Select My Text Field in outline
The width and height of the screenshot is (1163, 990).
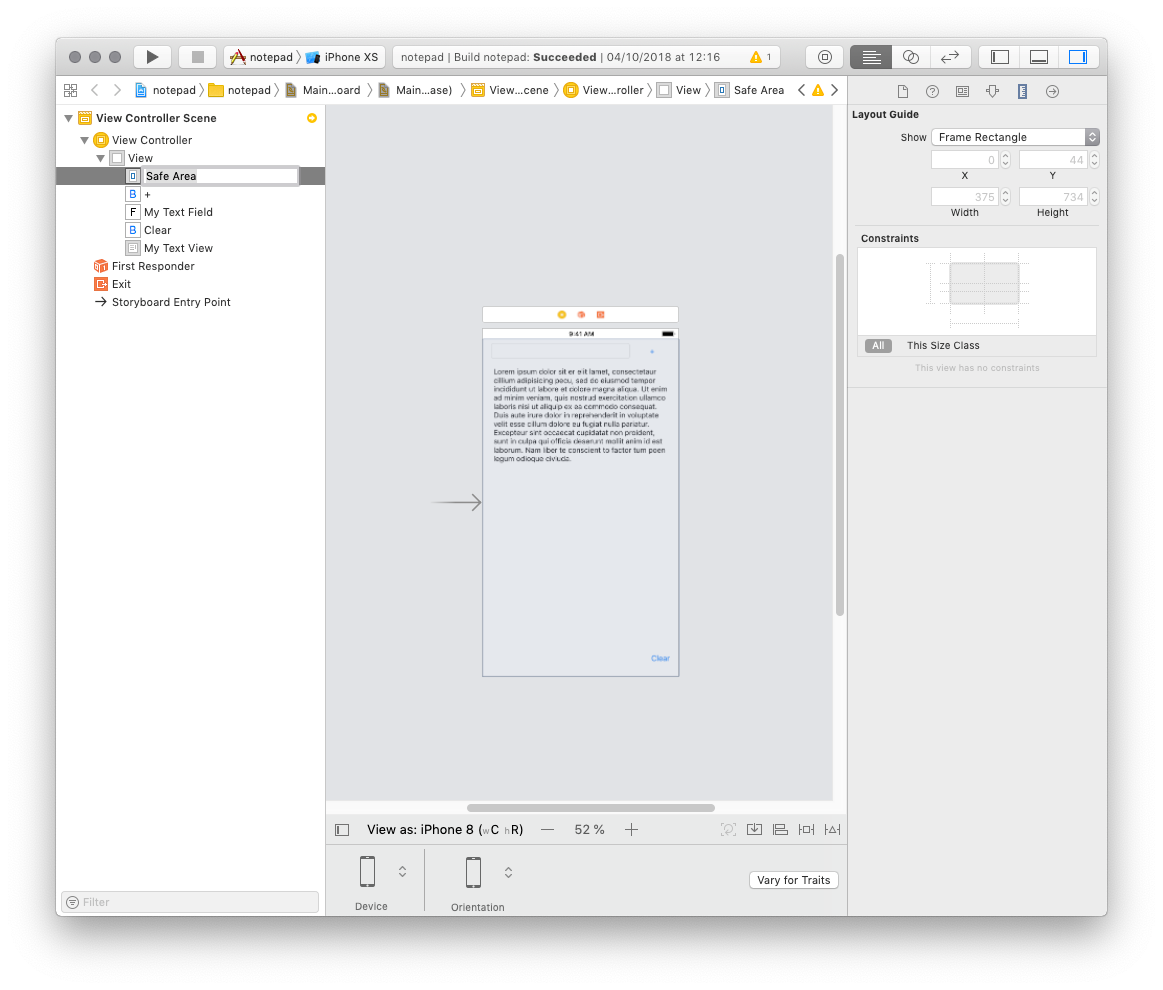(178, 212)
